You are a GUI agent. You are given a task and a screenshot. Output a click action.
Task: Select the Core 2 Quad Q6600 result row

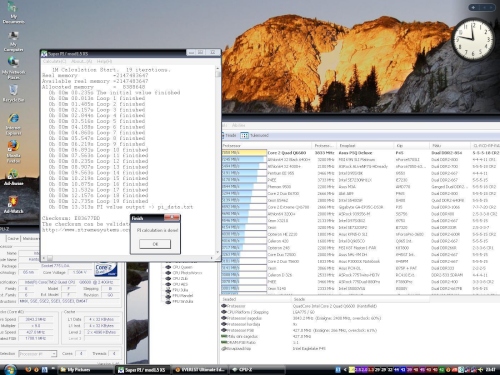pos(361,153)
